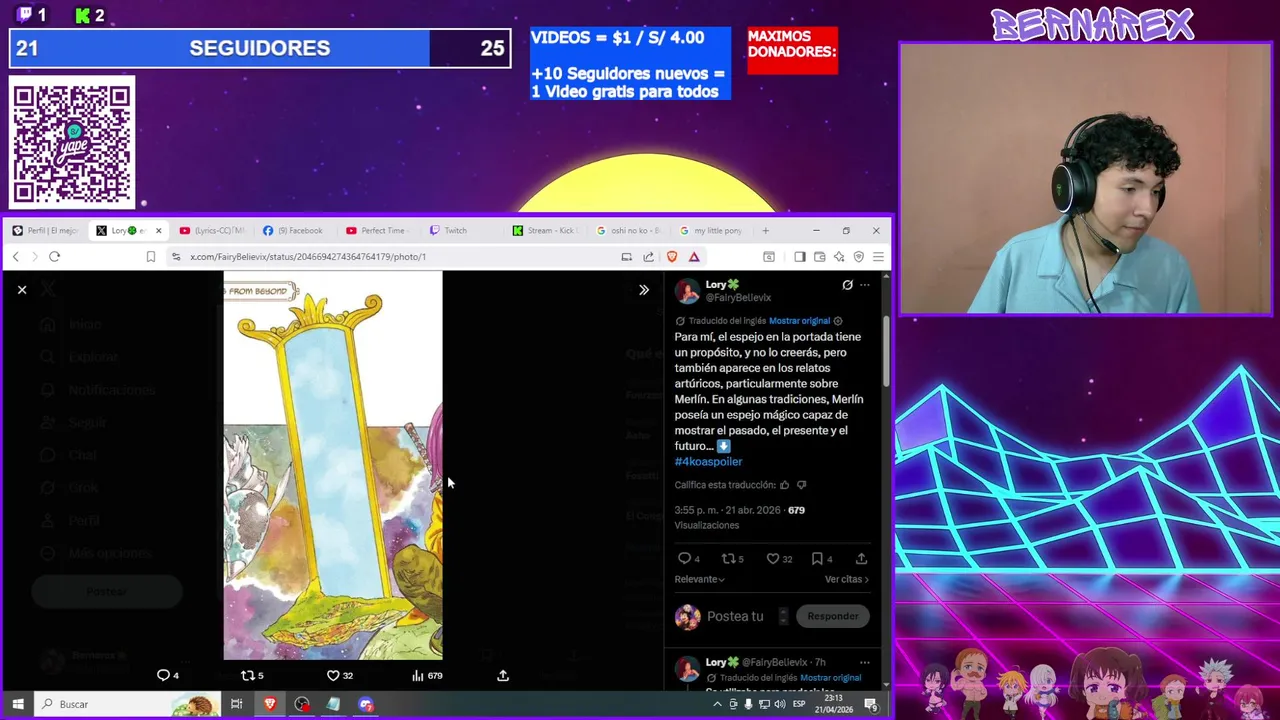
Task: Open the three-dot more menu on Lory's post
Action: [x=865, y=285]
